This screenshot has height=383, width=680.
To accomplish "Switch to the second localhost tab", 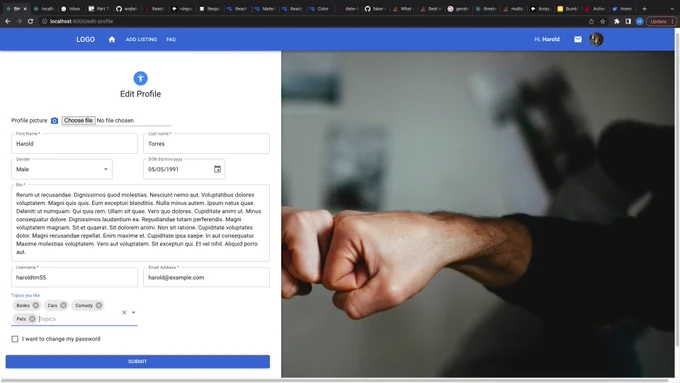I will click(44, 9).
